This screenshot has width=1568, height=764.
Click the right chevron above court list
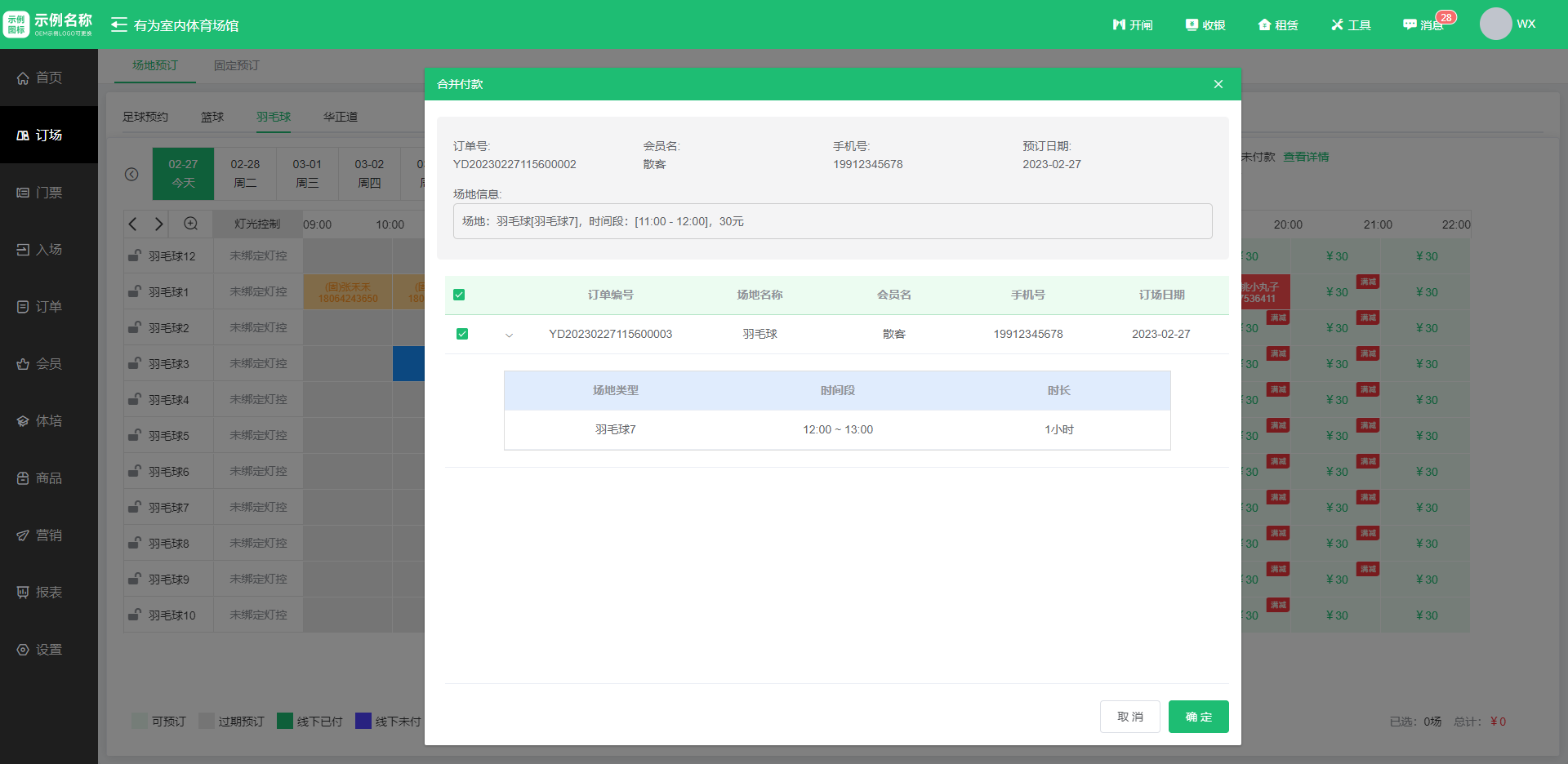[159, 224]
